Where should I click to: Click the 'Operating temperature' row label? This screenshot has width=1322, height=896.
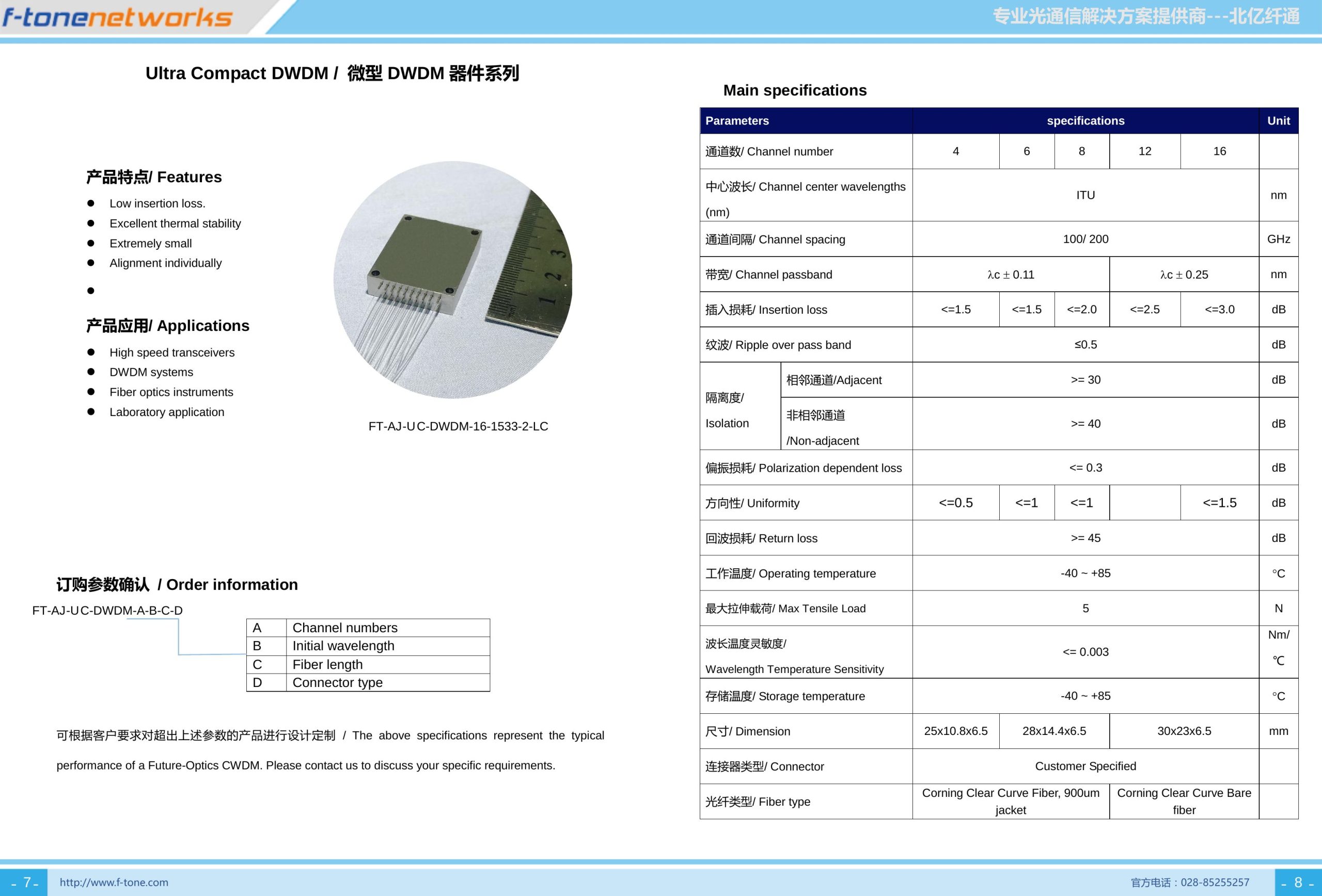pos(806,573)
